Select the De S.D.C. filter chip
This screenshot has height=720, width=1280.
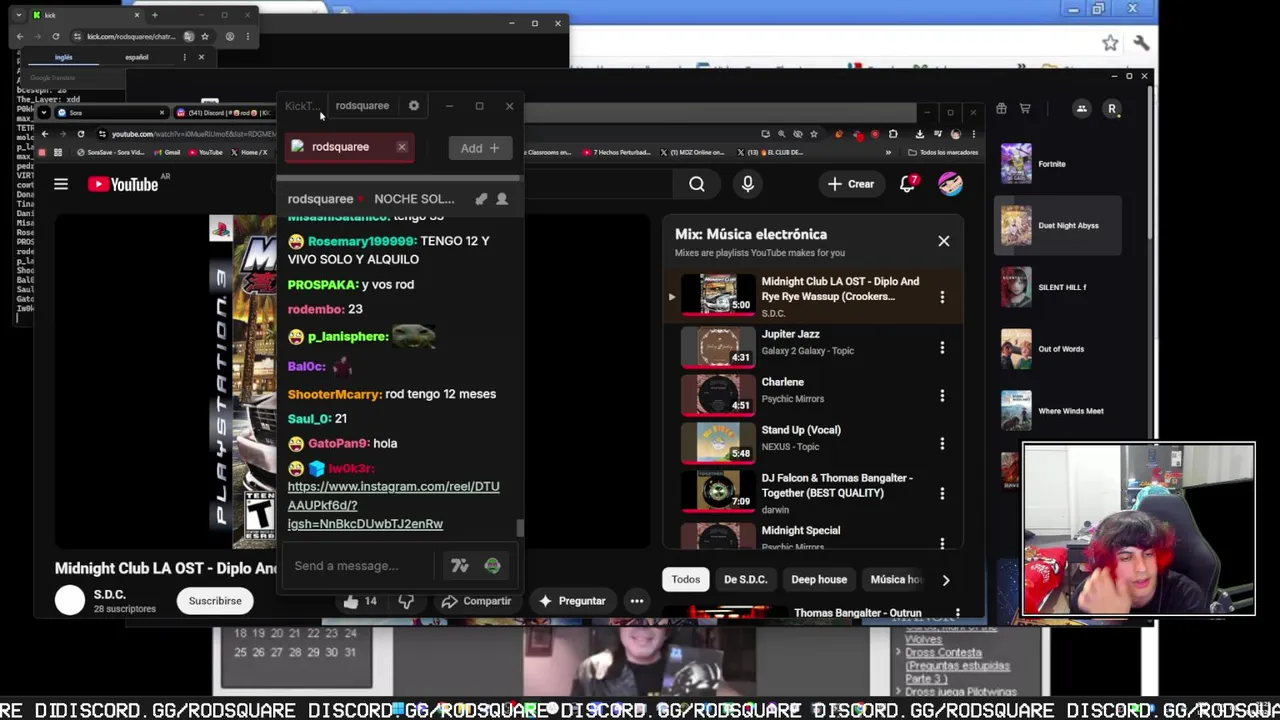tap(745, 579)
